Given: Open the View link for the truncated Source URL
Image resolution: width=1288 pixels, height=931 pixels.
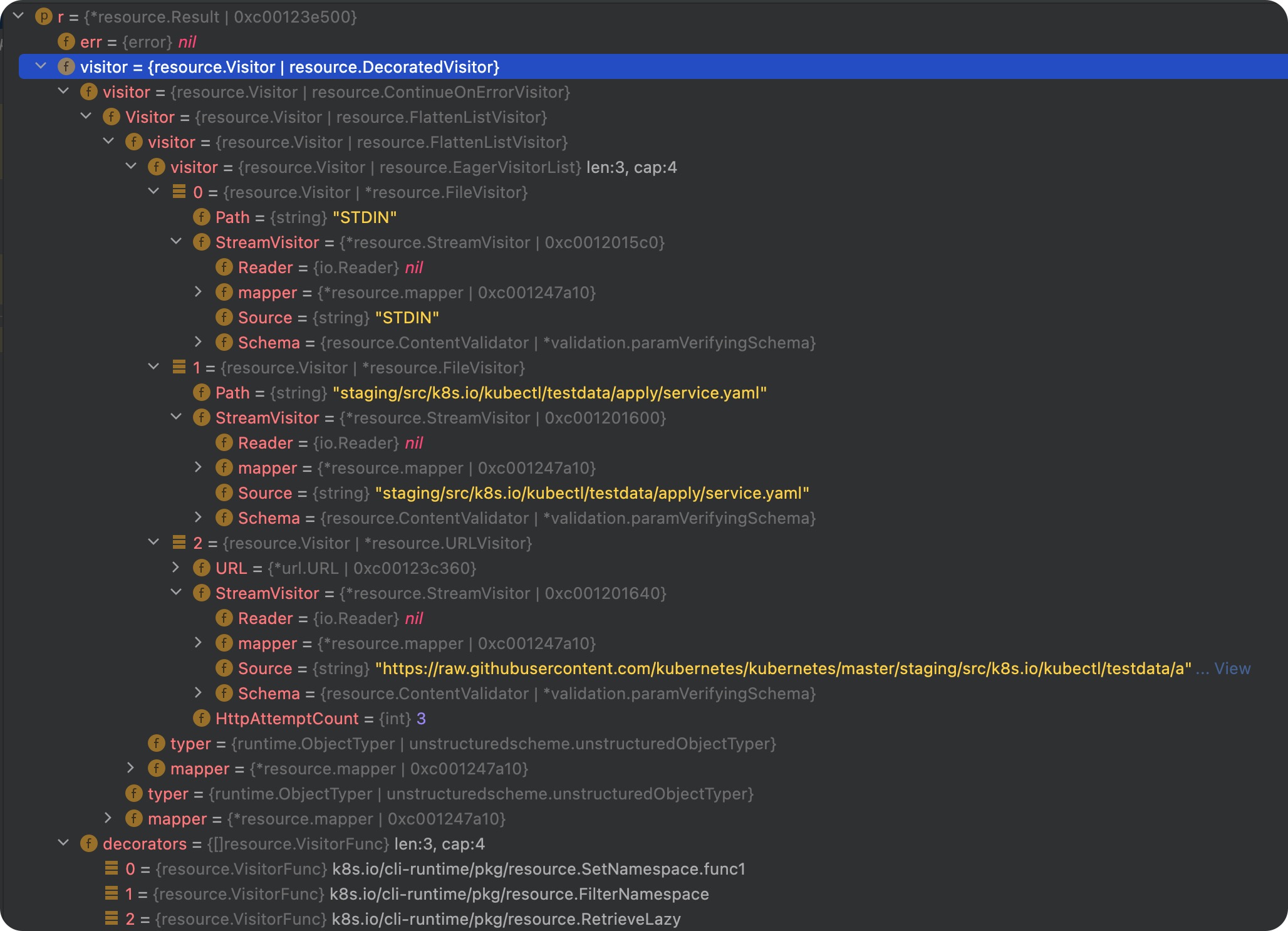Looking at the screenshot, I should point(1232,668).
